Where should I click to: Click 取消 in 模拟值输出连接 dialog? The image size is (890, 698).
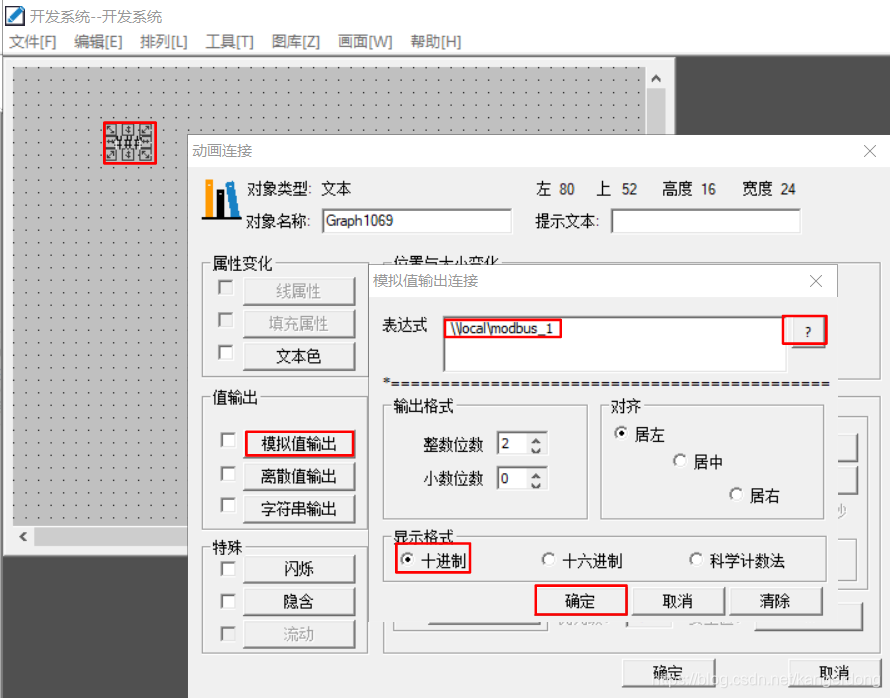point(678,601)
